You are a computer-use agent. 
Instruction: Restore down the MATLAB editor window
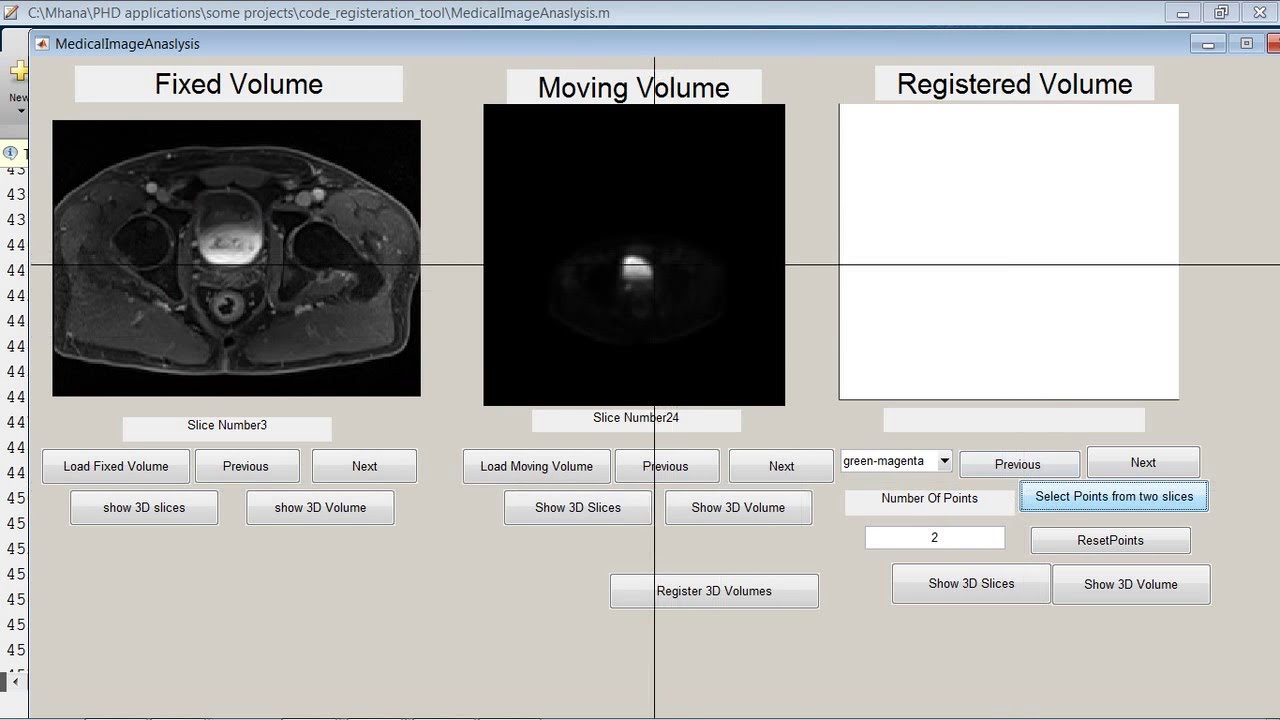(1221, 13)
